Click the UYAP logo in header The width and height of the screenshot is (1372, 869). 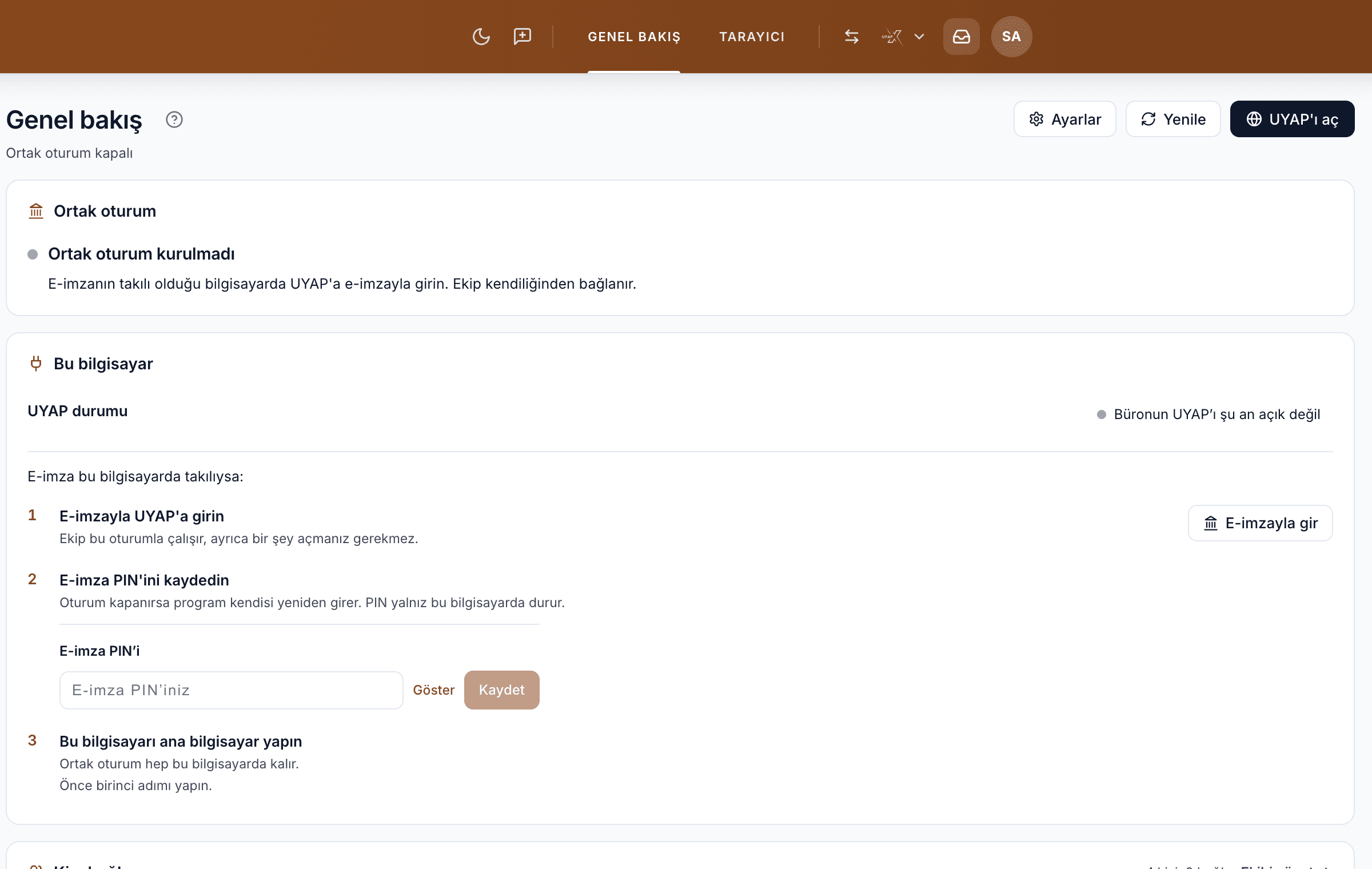point(892,37)
